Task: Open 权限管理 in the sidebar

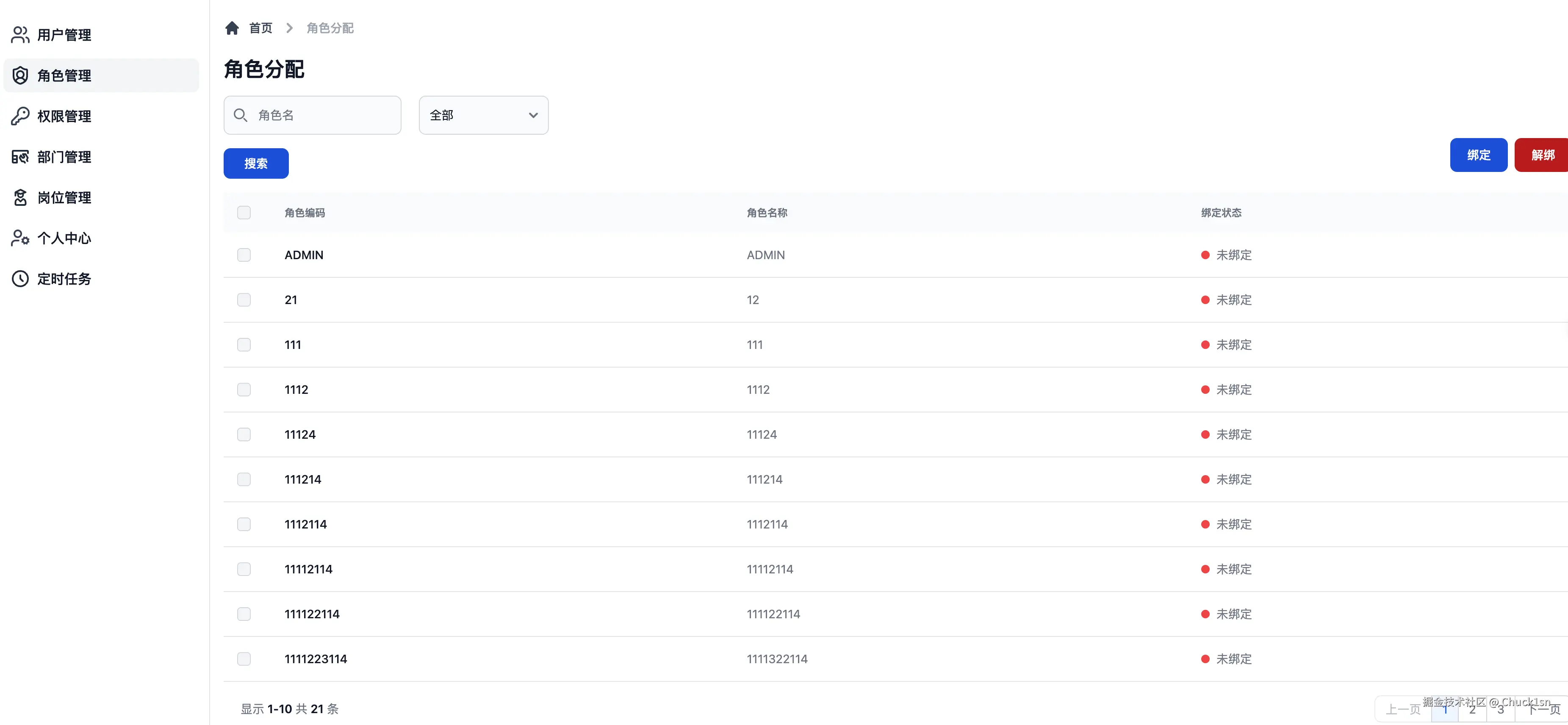Action: coord(64,116)
